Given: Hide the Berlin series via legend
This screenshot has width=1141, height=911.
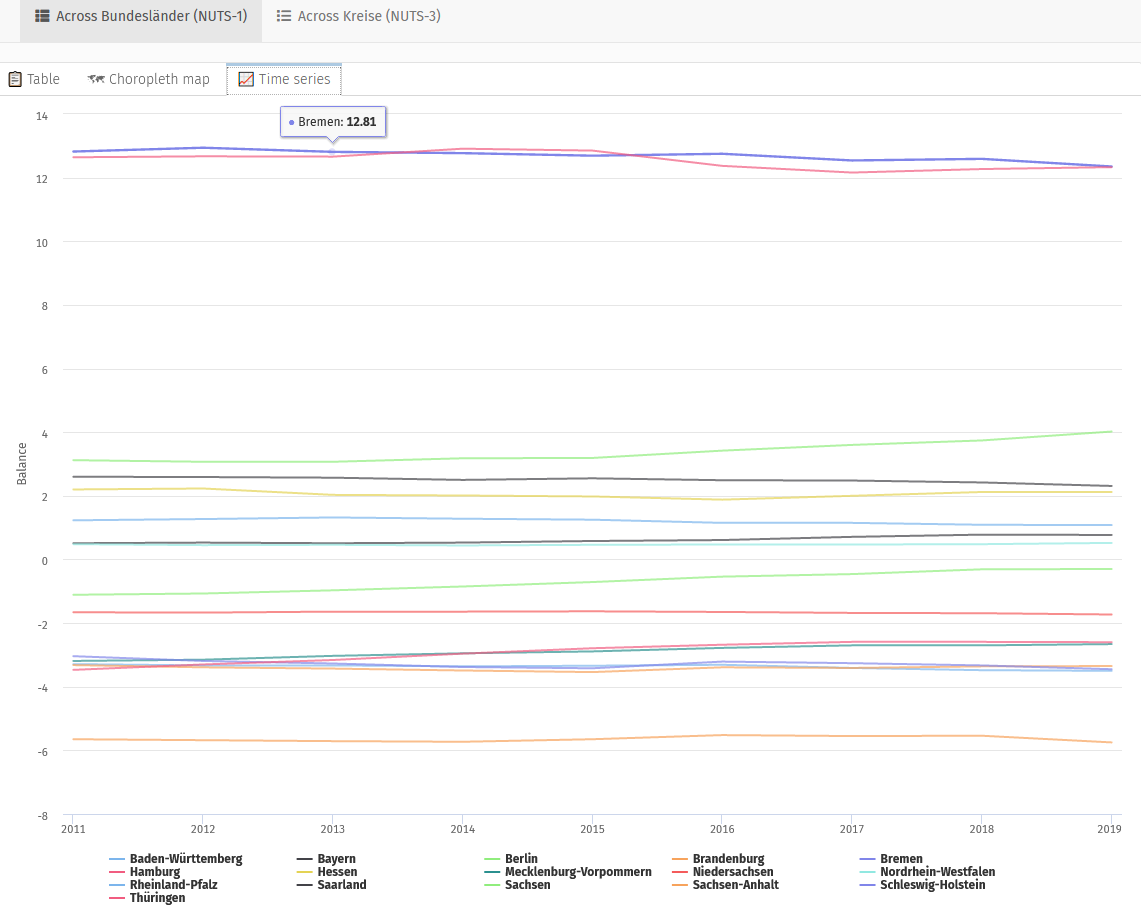Looking at the screenshot, I should (511, 859).
